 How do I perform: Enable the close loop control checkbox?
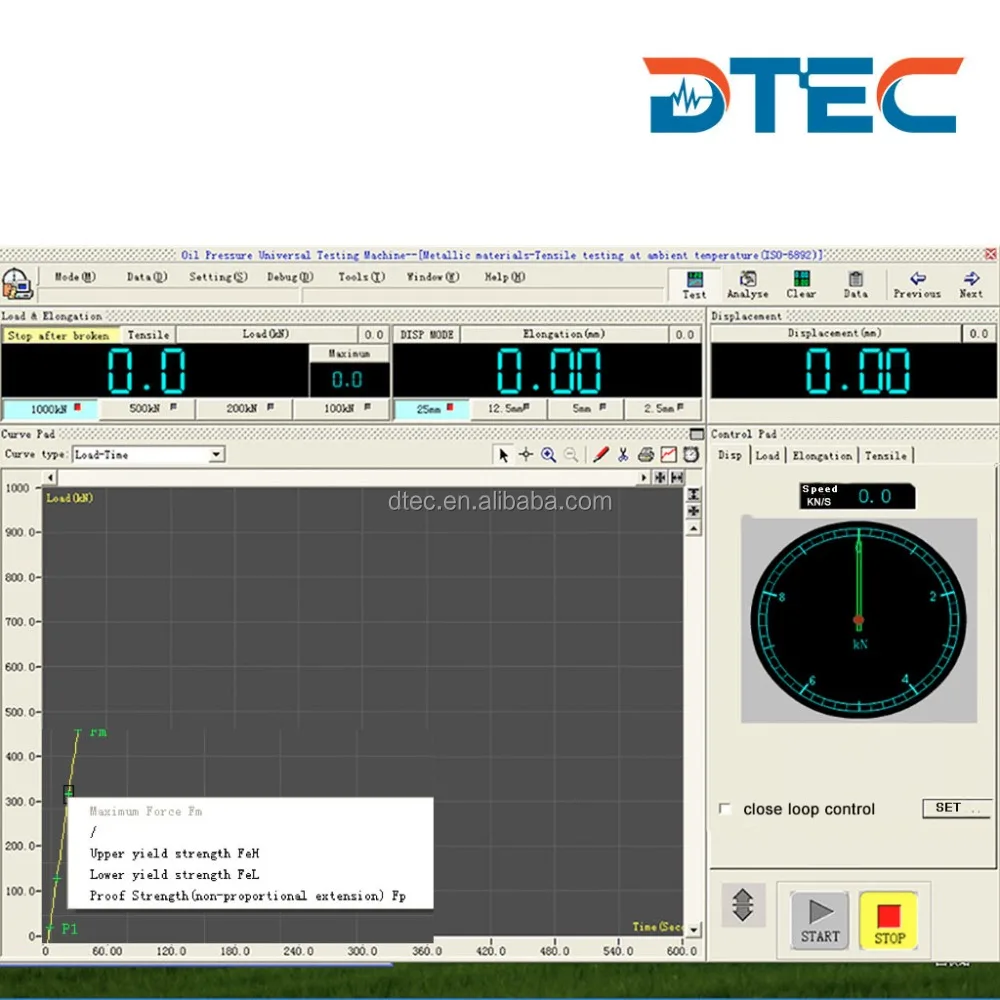pyautogui.click(x=725, y=809)
